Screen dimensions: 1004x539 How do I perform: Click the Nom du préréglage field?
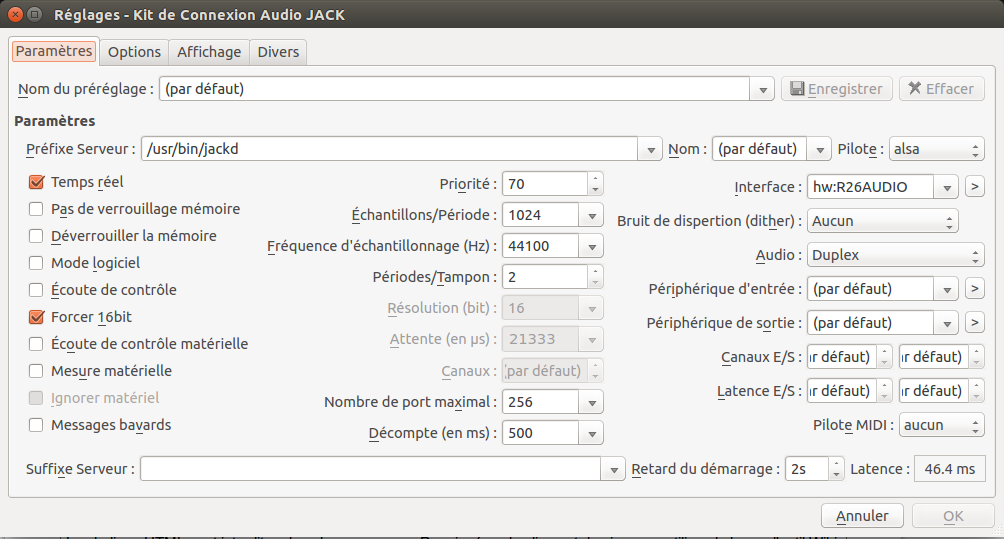point(455,89)
